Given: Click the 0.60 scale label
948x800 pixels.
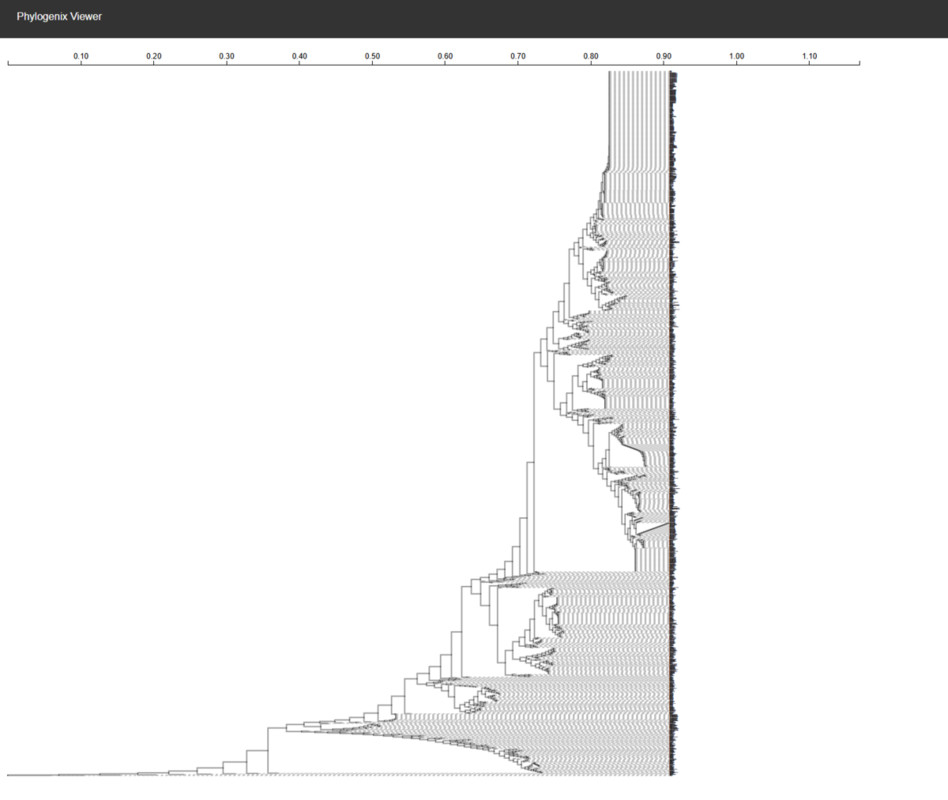Looking at the screenshot, I should (x=445, y=56).
